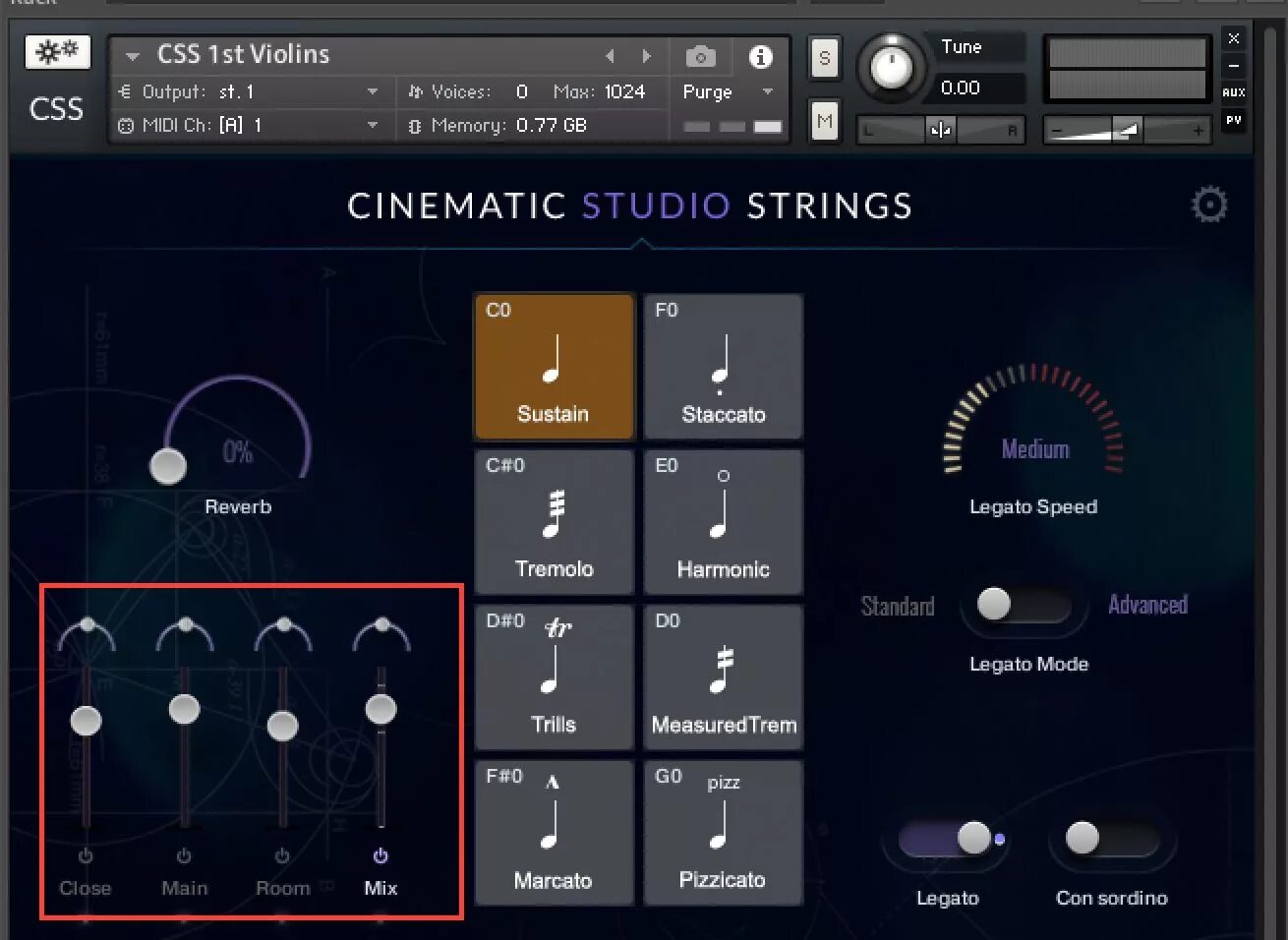
Task: Toggle the Close mic power button
Action: click(86, 856)
